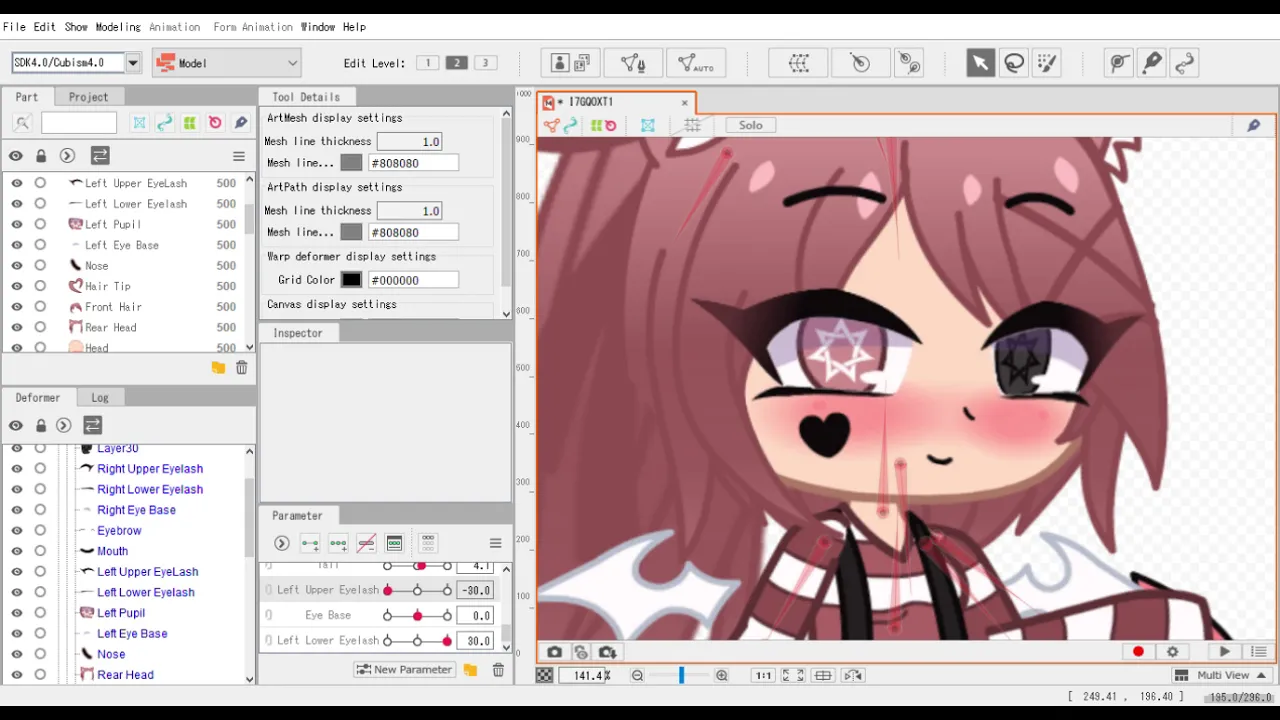This screenshot has height=720, width=1280.
Task: Click the Eye Base parameter slider
Action: (417, 616)
